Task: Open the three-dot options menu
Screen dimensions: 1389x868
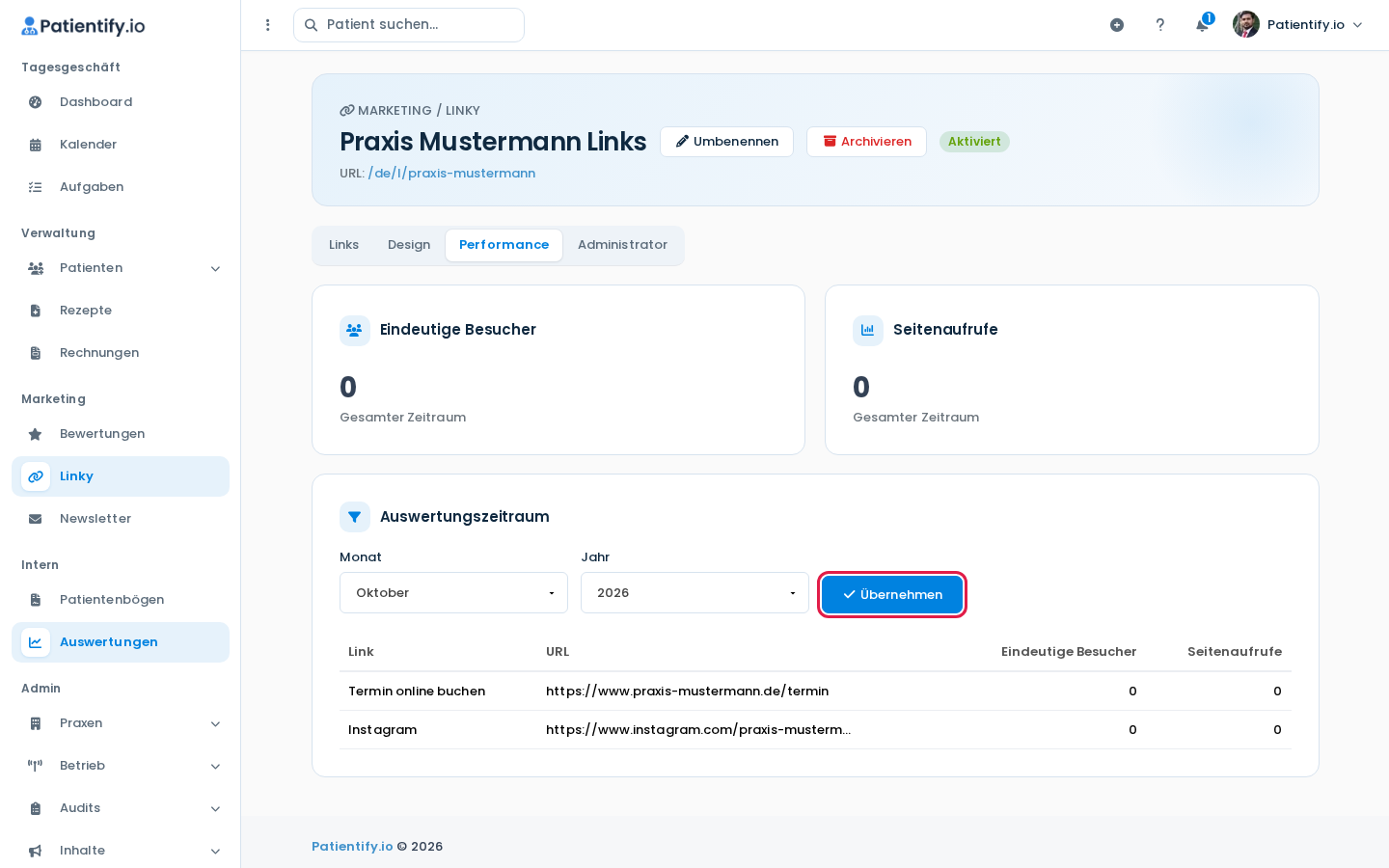Action: click(268, 25)
